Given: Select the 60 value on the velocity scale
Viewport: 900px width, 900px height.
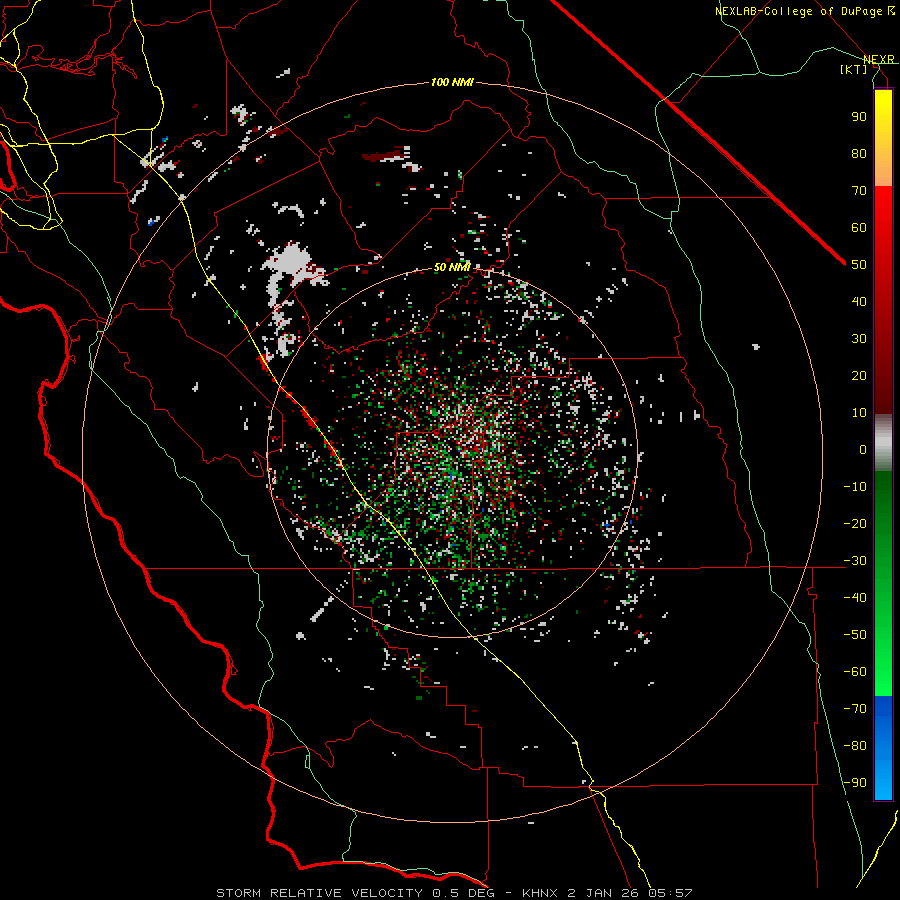Looking at the screenshot, I should [x=859, y=228].
